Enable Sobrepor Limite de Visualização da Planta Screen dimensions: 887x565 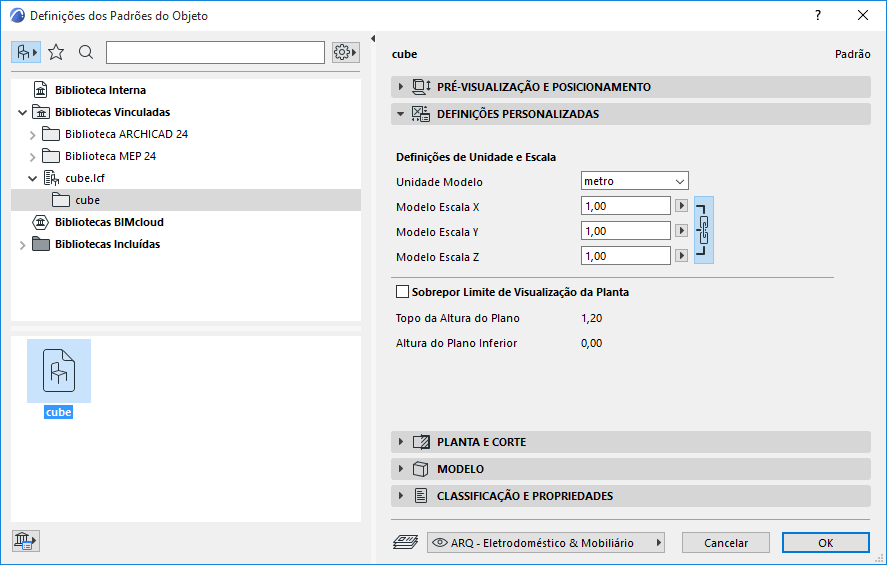pyautogui.click(x=403, y=292)
